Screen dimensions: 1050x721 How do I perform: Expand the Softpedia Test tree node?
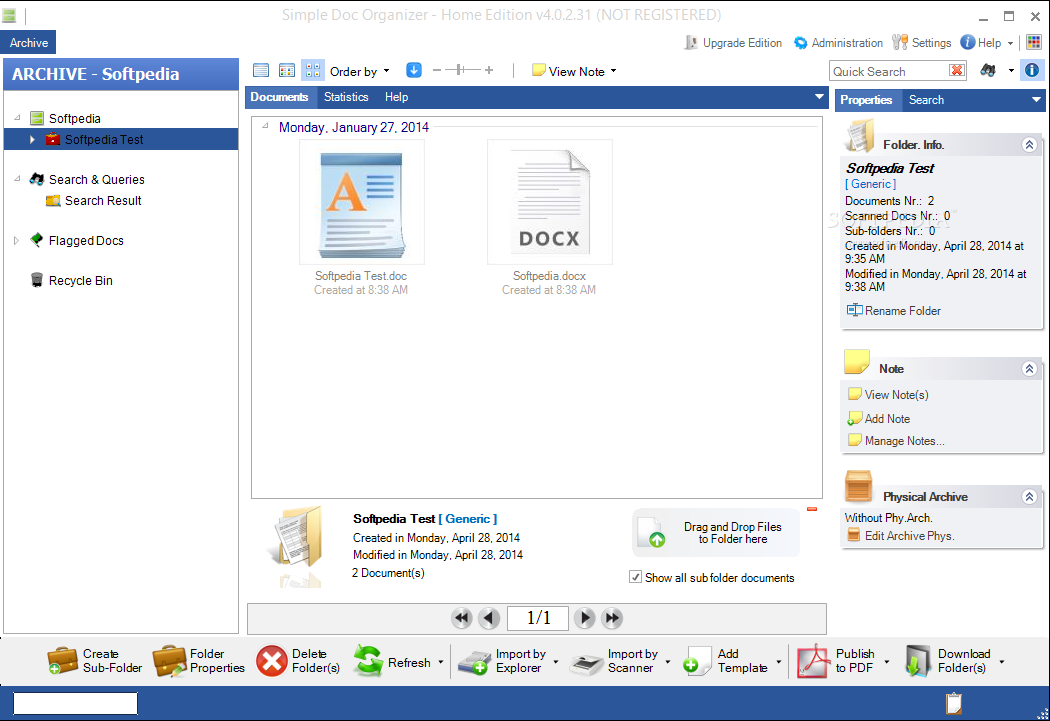tap(32, 139)
